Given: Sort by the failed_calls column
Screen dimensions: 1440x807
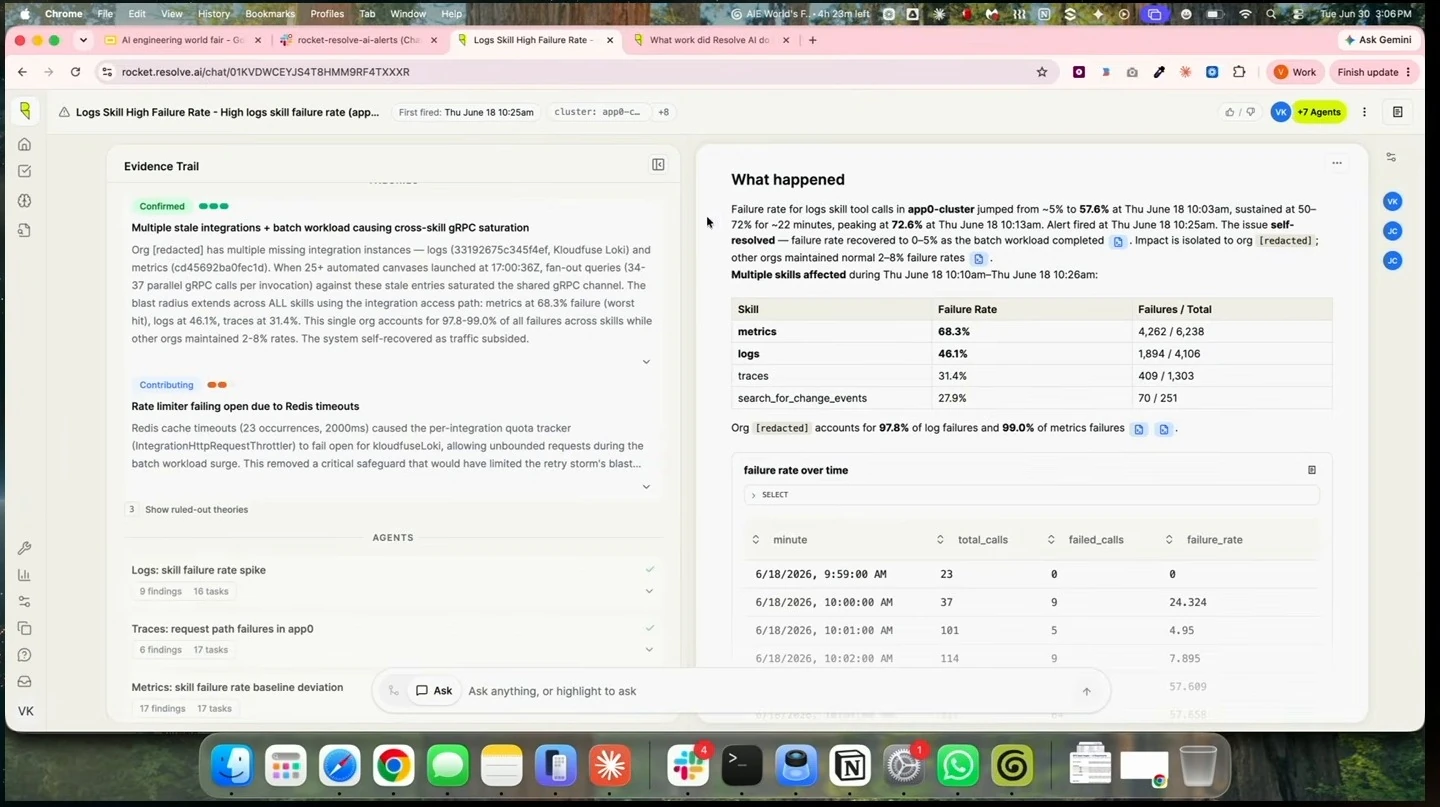Looking at the screenshot, I should (1051, 540).
